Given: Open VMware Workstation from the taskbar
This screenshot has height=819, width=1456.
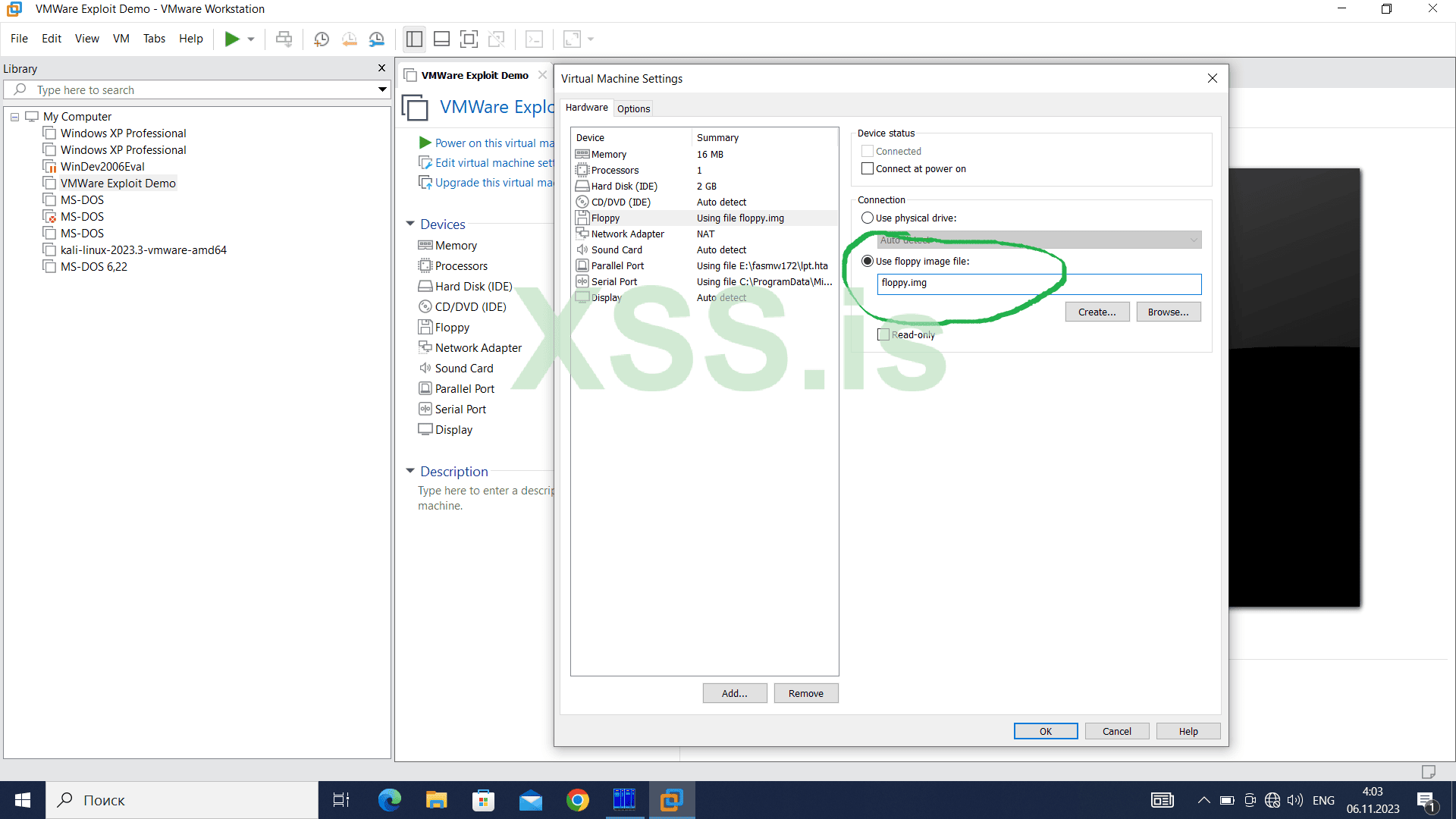Looking at the screenshot, I should 672,800.
